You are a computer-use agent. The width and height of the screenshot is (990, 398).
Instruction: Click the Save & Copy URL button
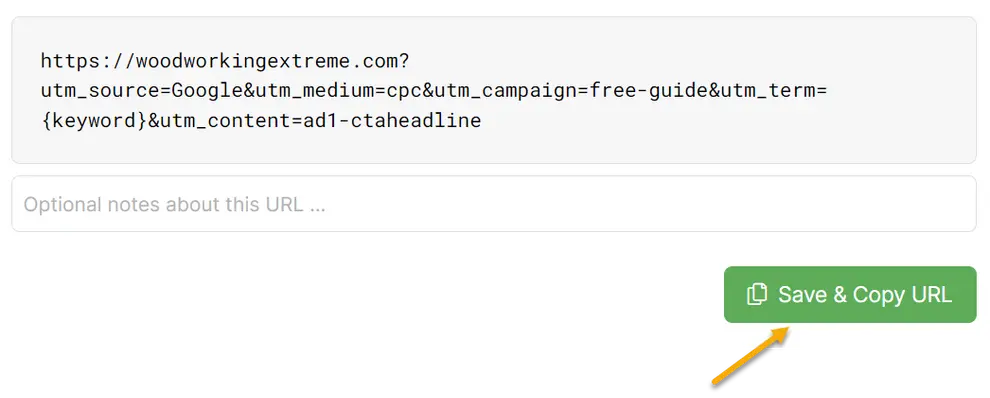point(850,294)
